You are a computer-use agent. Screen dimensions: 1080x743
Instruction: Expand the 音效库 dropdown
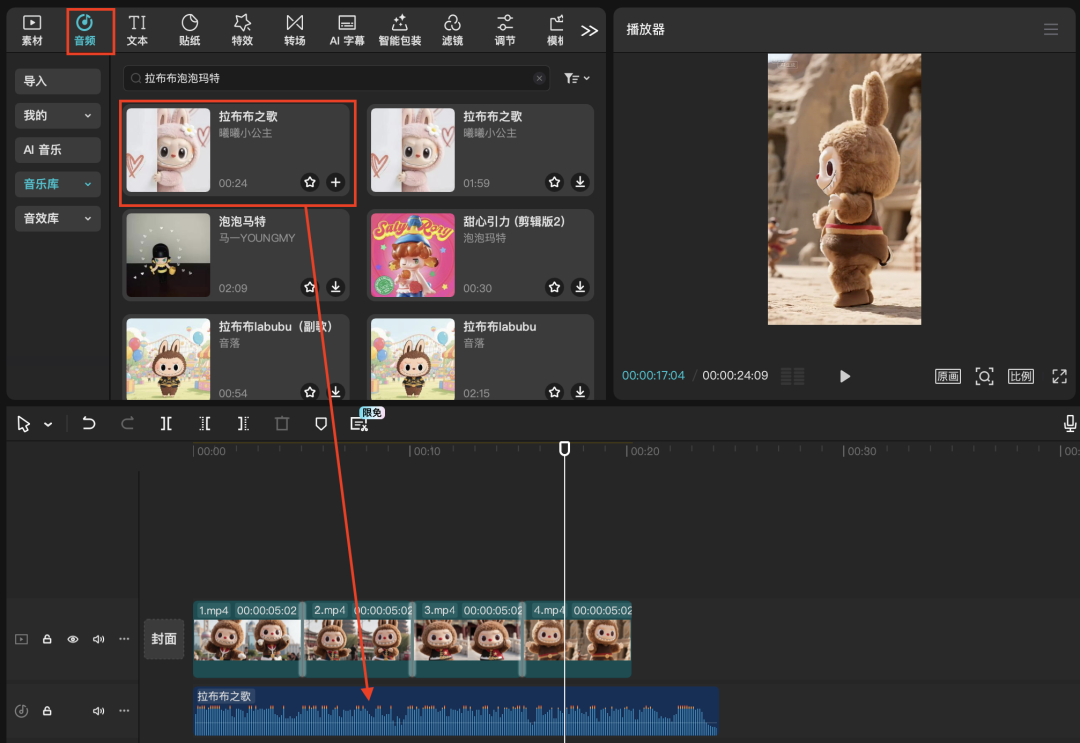click(58, 218)
